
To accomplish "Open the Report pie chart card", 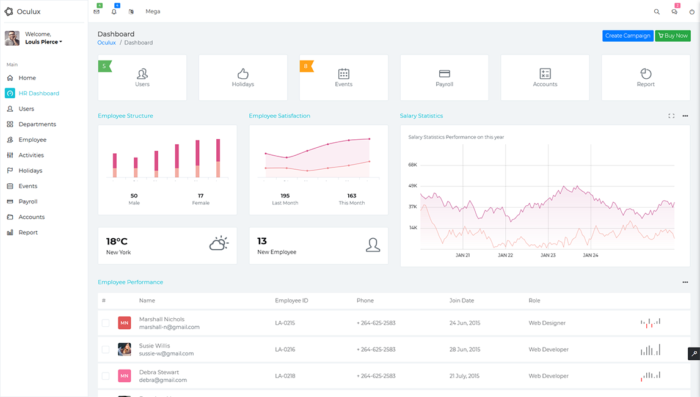I will [646, 77].
